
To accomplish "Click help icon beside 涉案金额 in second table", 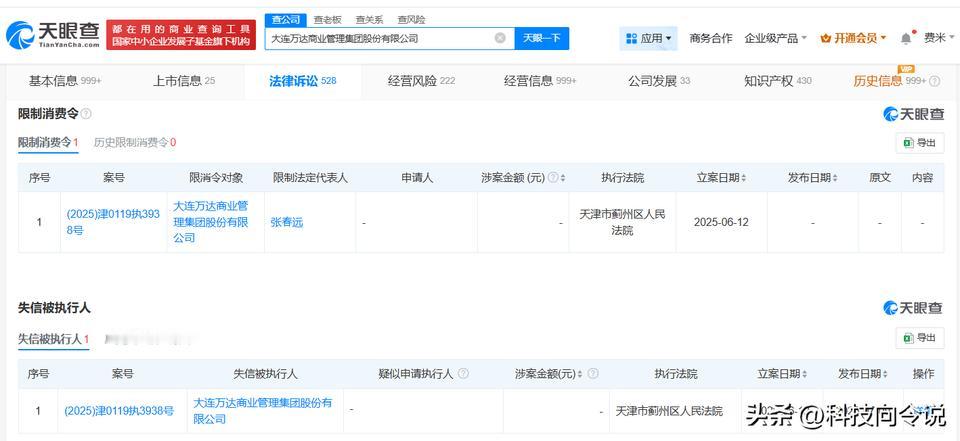I will pos(592,374).
